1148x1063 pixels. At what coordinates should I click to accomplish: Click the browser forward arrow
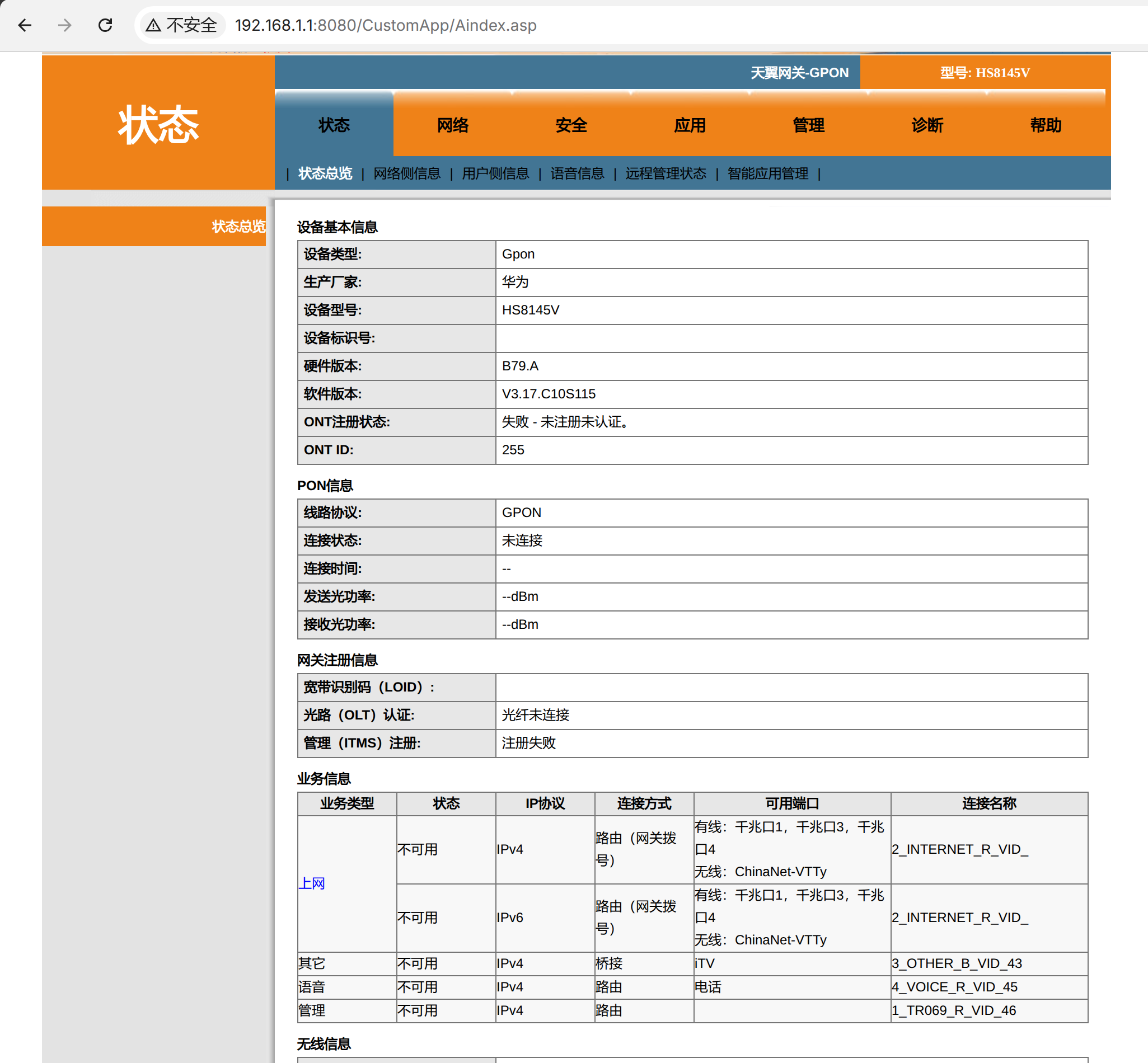coord(65,25)
